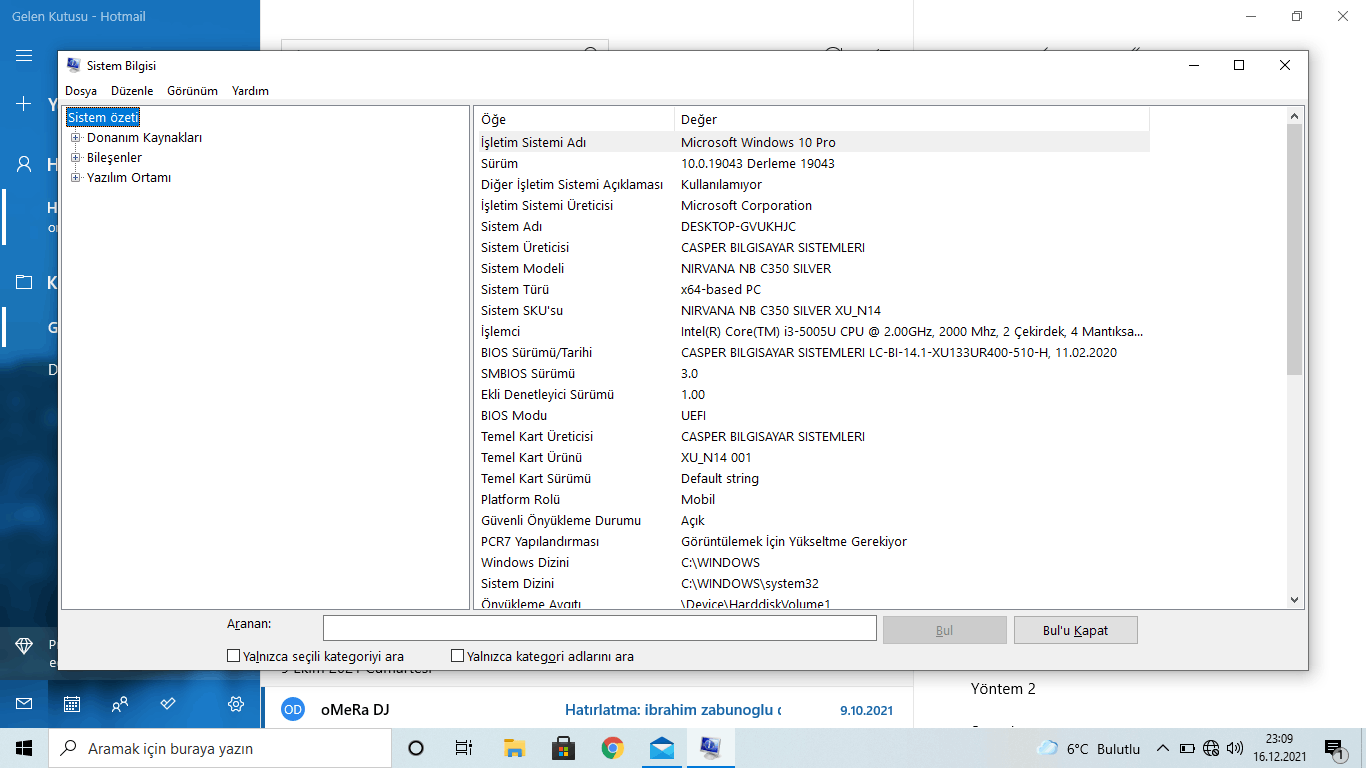Screen dimensions: 1366x768
Task: Enable Yalnızca seçili kategoriyi ara checkbox
Action: click(234, 657)
